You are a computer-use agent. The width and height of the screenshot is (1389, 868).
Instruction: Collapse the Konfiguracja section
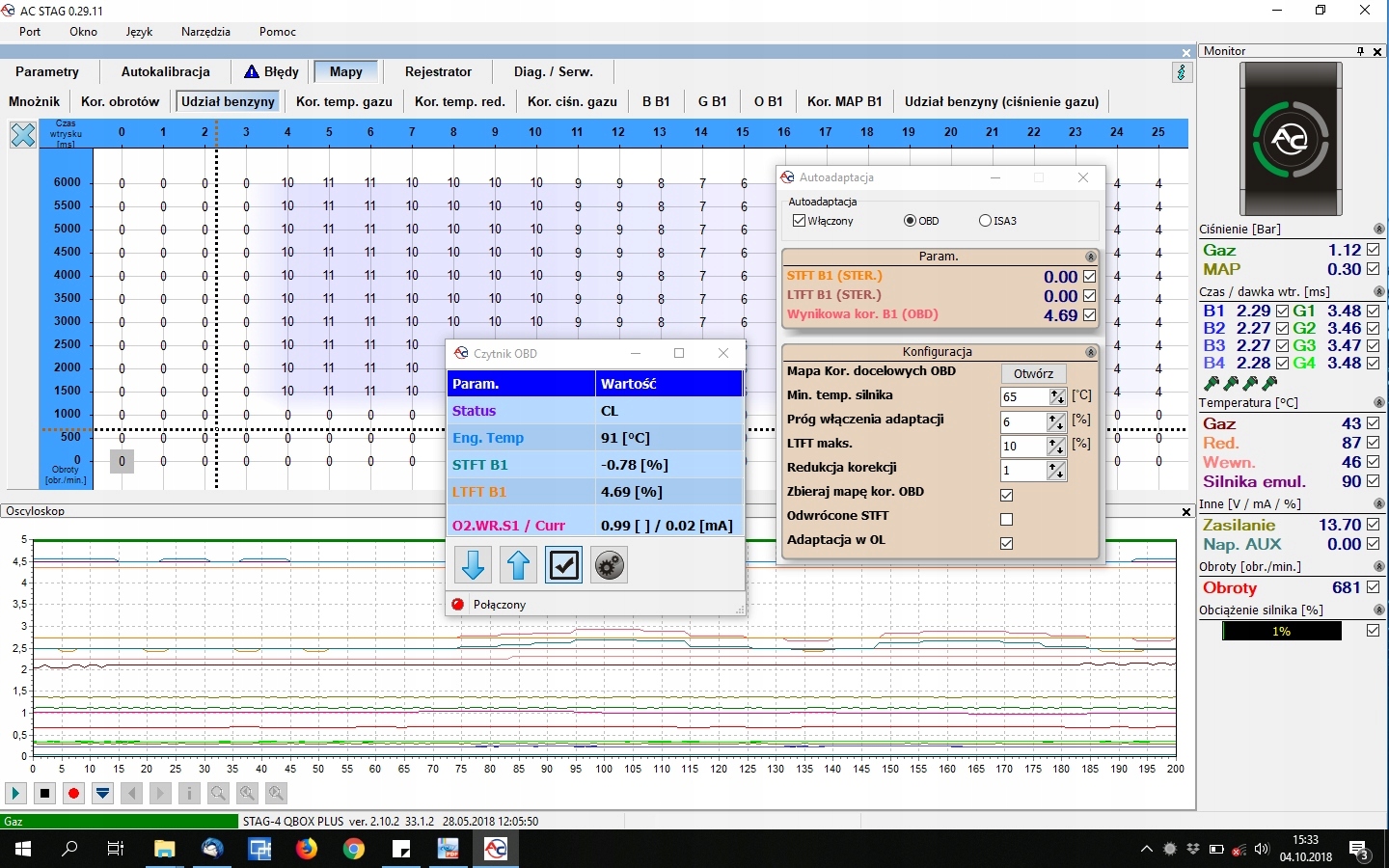(x=1090, y=353)
